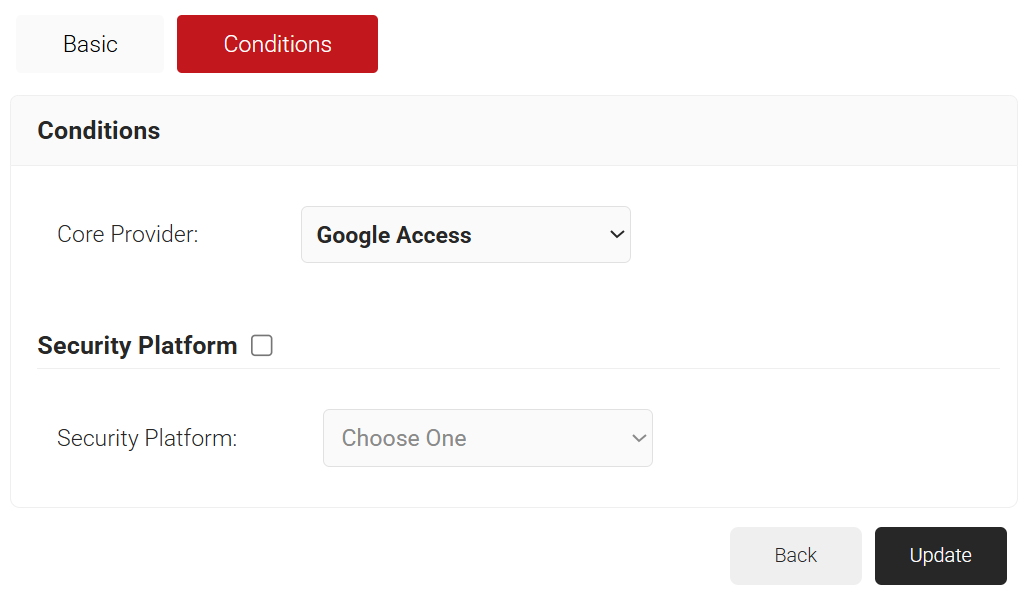Click the divider line under Security Platform heading
1029x600 pixels.
point(518,368)
